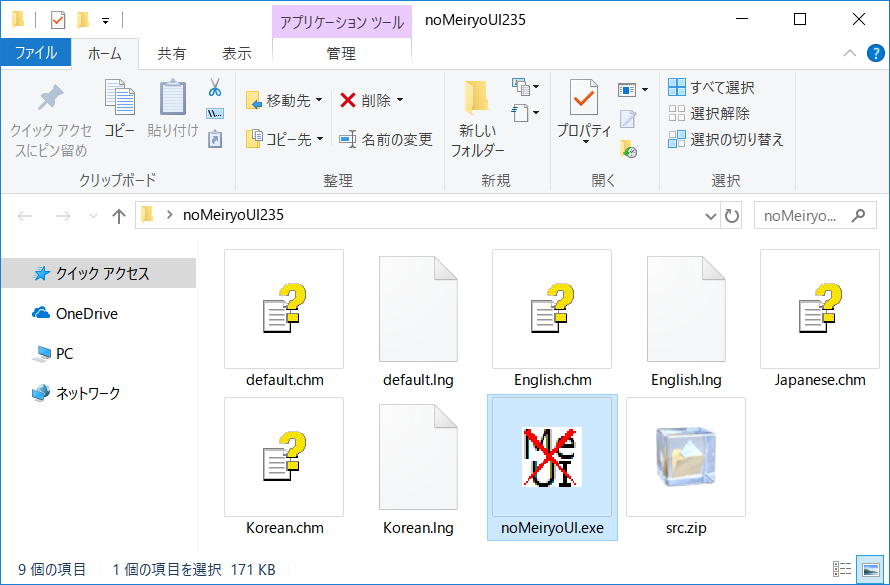The width and height of the screenshot is (890, 585).
Task: Click the scissors cut icon in ribbon
Action: coord(214,88)
